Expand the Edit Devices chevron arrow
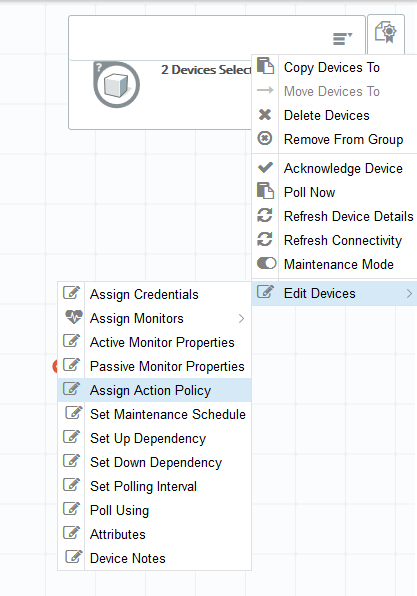 click(409, 293)
